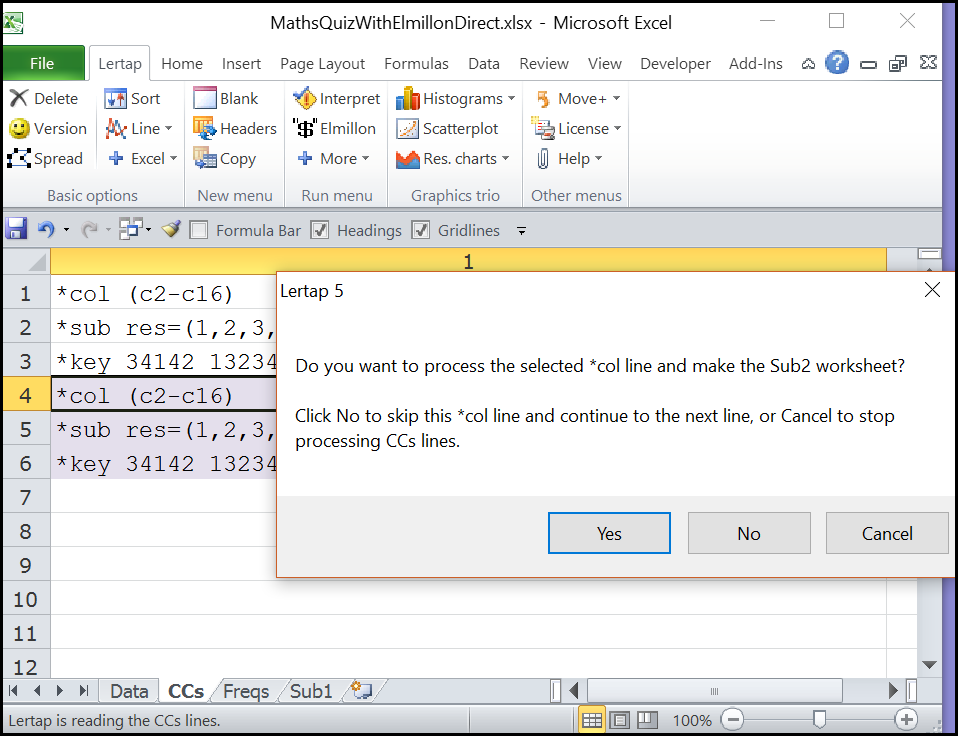Undo the last action

(x=46, y=230)
